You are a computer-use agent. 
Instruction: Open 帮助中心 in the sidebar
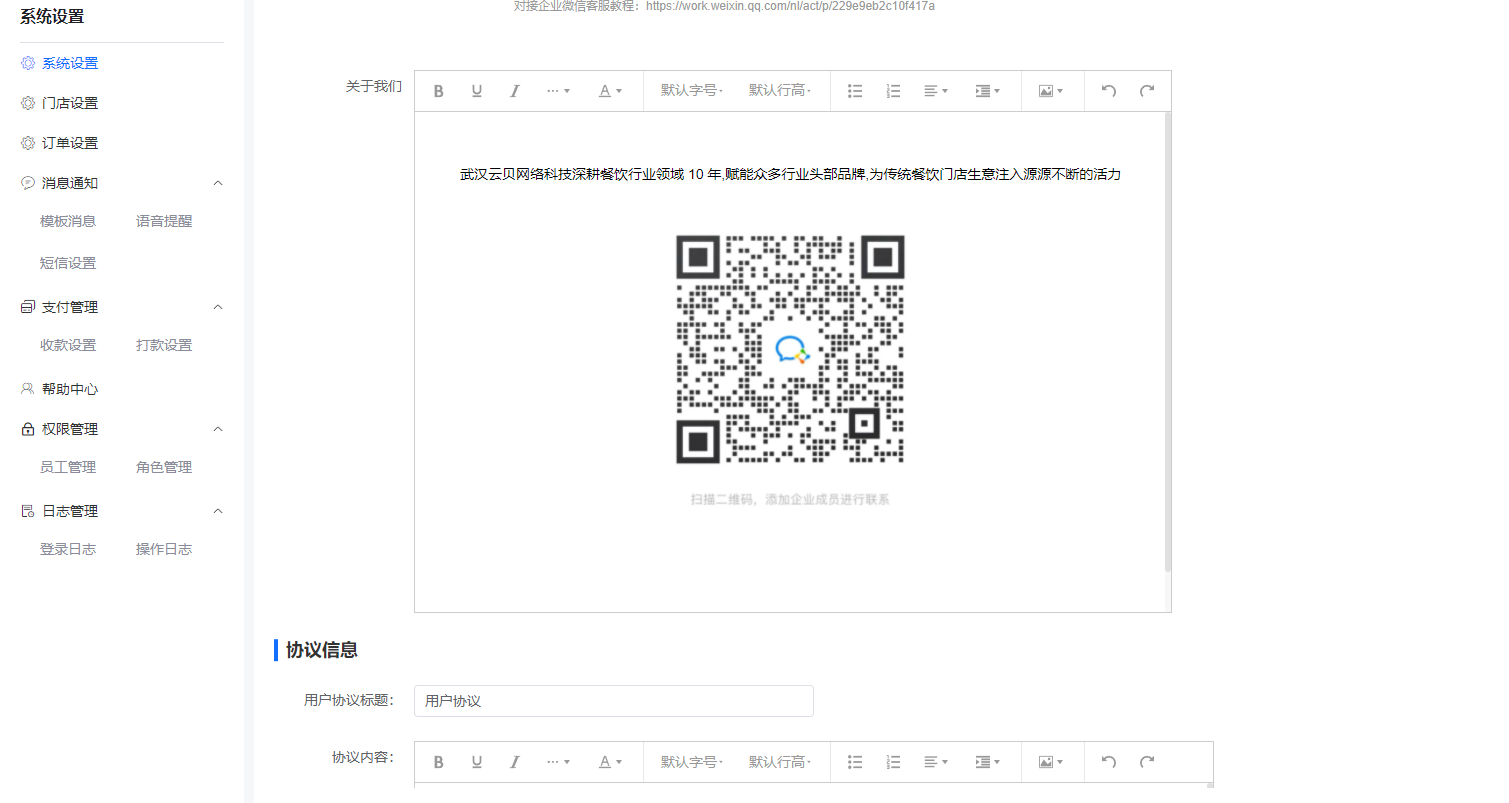(70, 389)
